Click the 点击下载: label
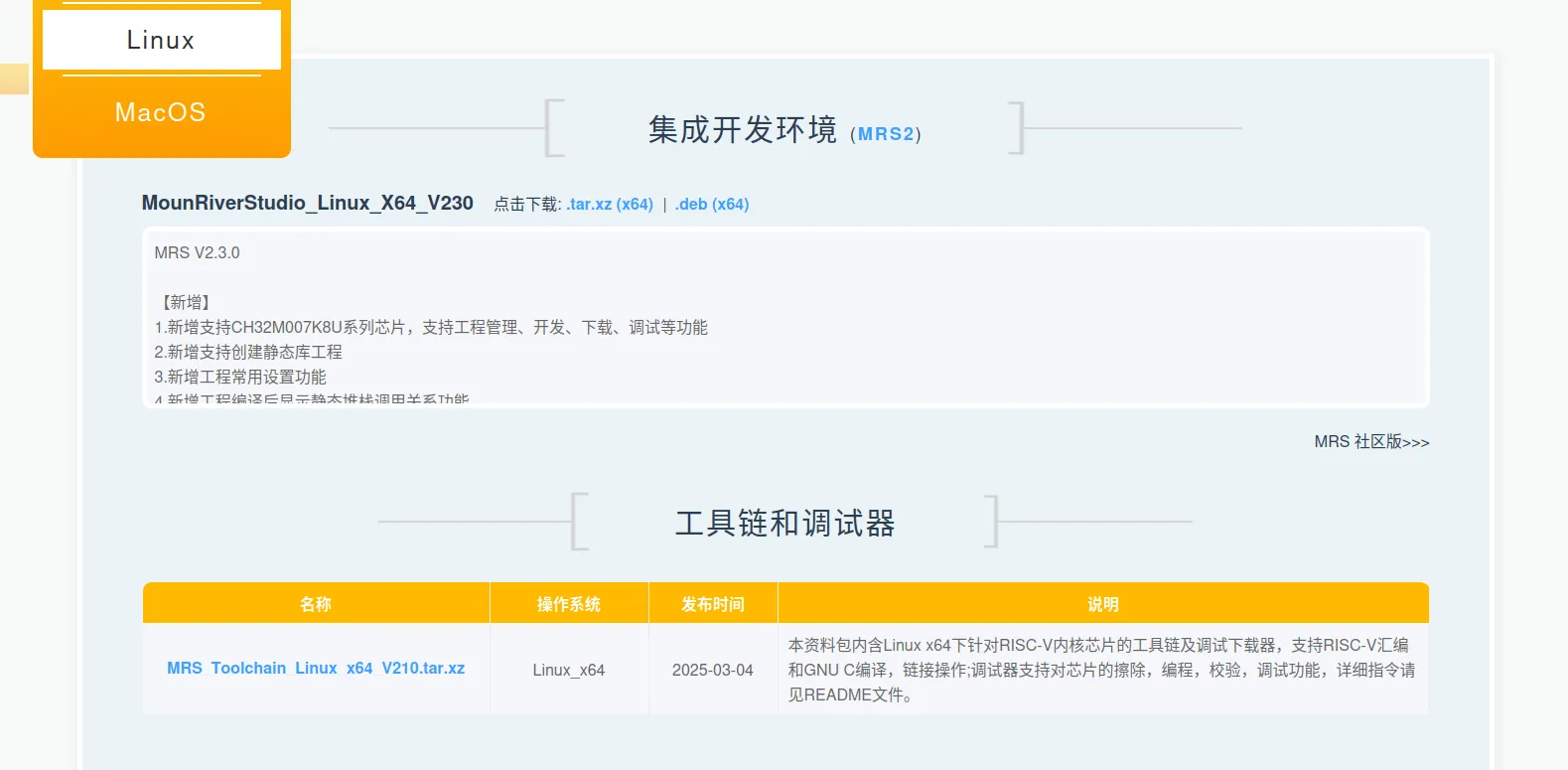 [527, 204]
